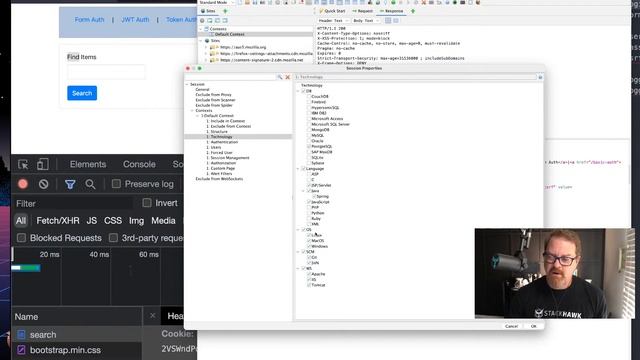
Task: Select Session Management in the context tree
Action: click(x=230, y=158)
